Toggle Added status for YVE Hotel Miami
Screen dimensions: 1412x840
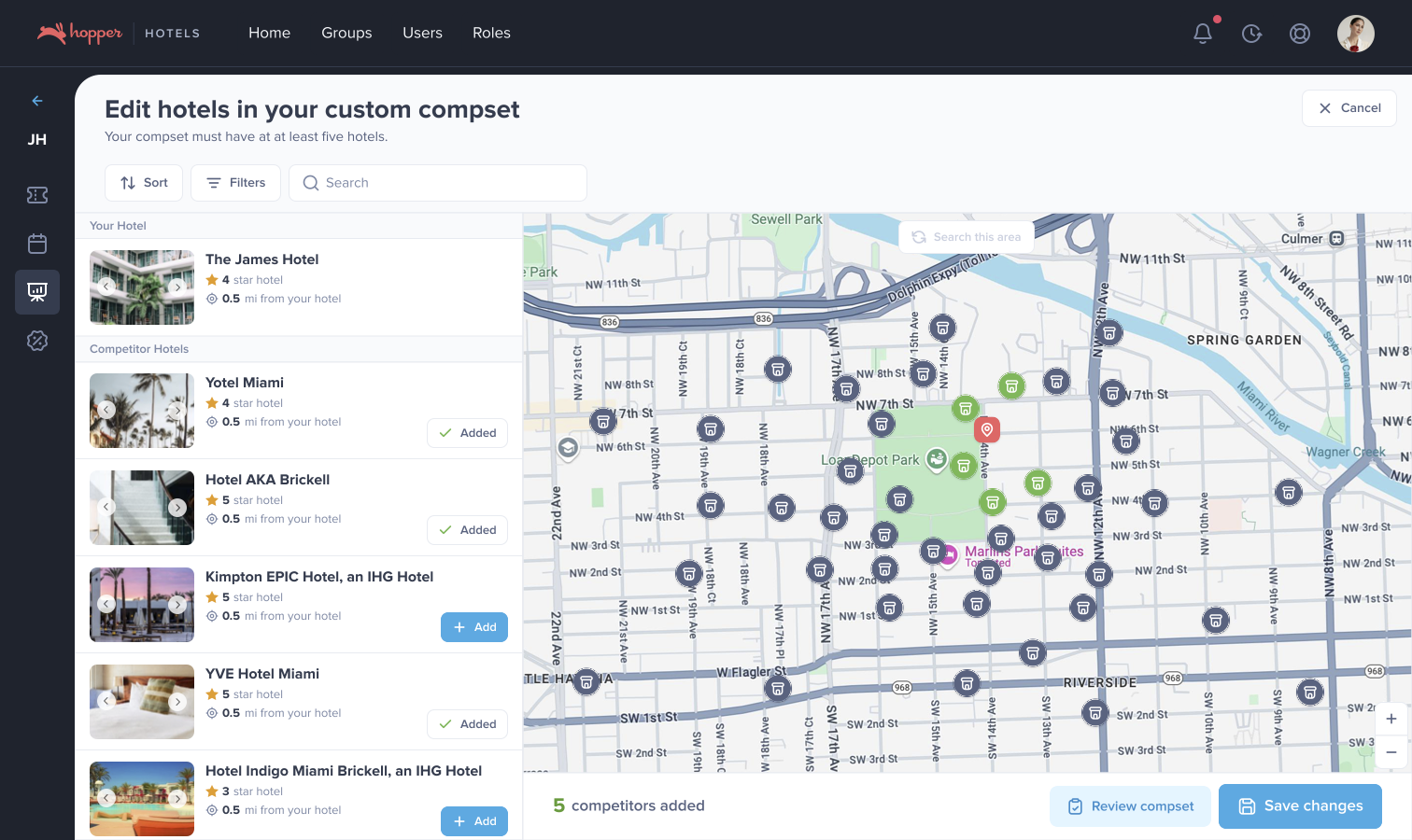click(x=468, y=724)
